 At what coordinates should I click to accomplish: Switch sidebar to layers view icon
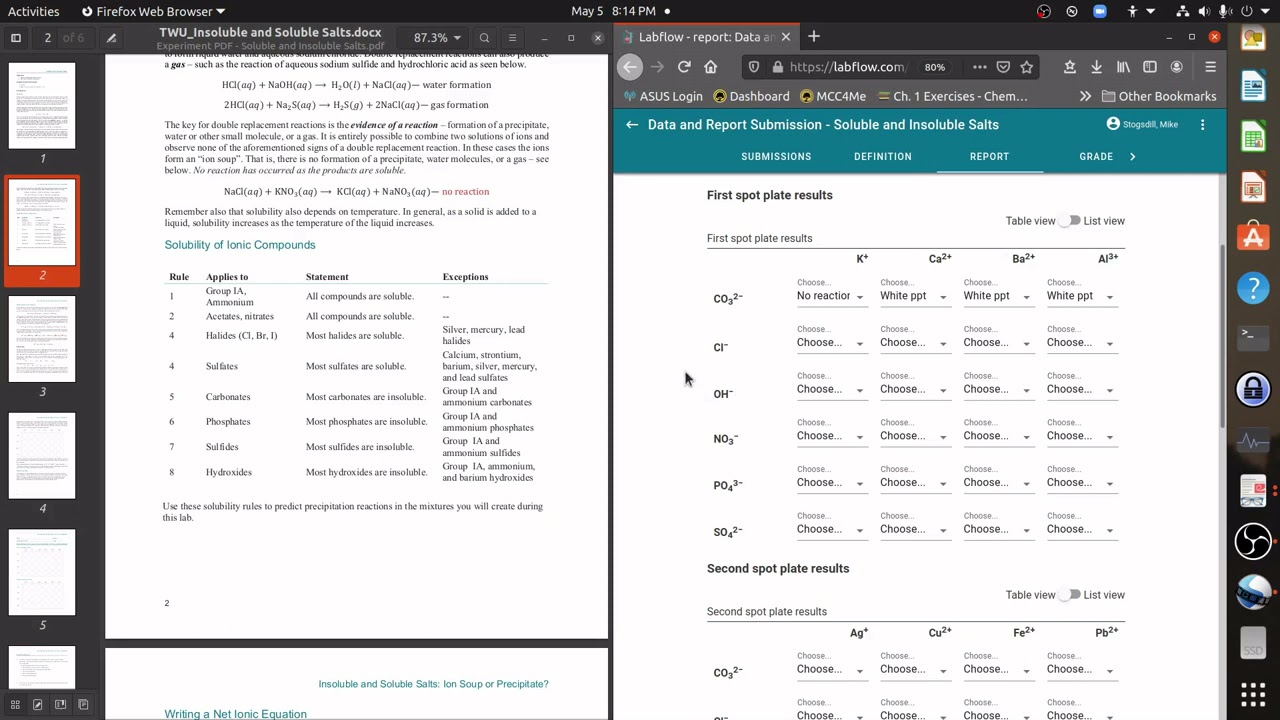(83, 705)
